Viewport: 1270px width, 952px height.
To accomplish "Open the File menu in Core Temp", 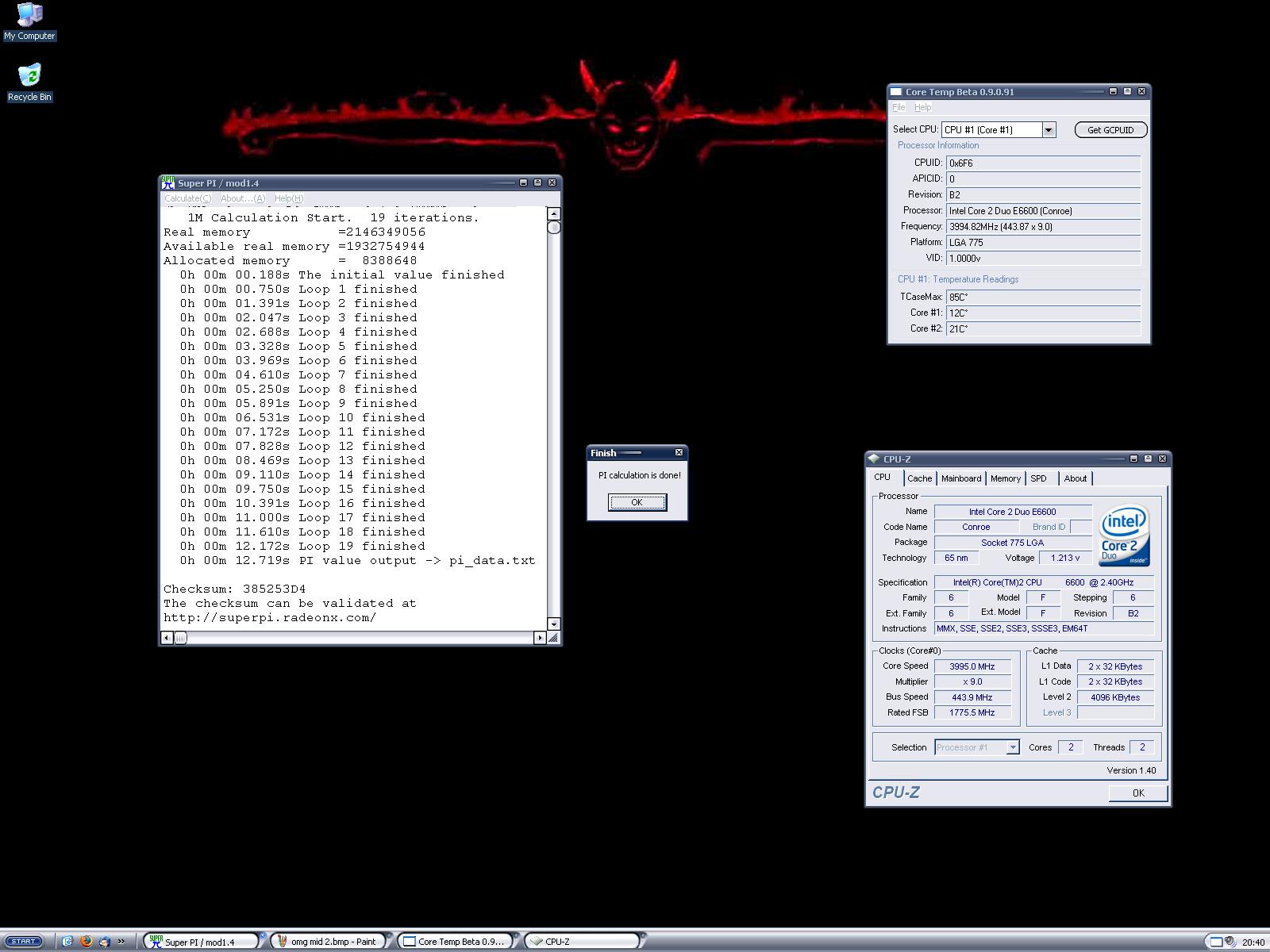I will click(x=899, y=107).
